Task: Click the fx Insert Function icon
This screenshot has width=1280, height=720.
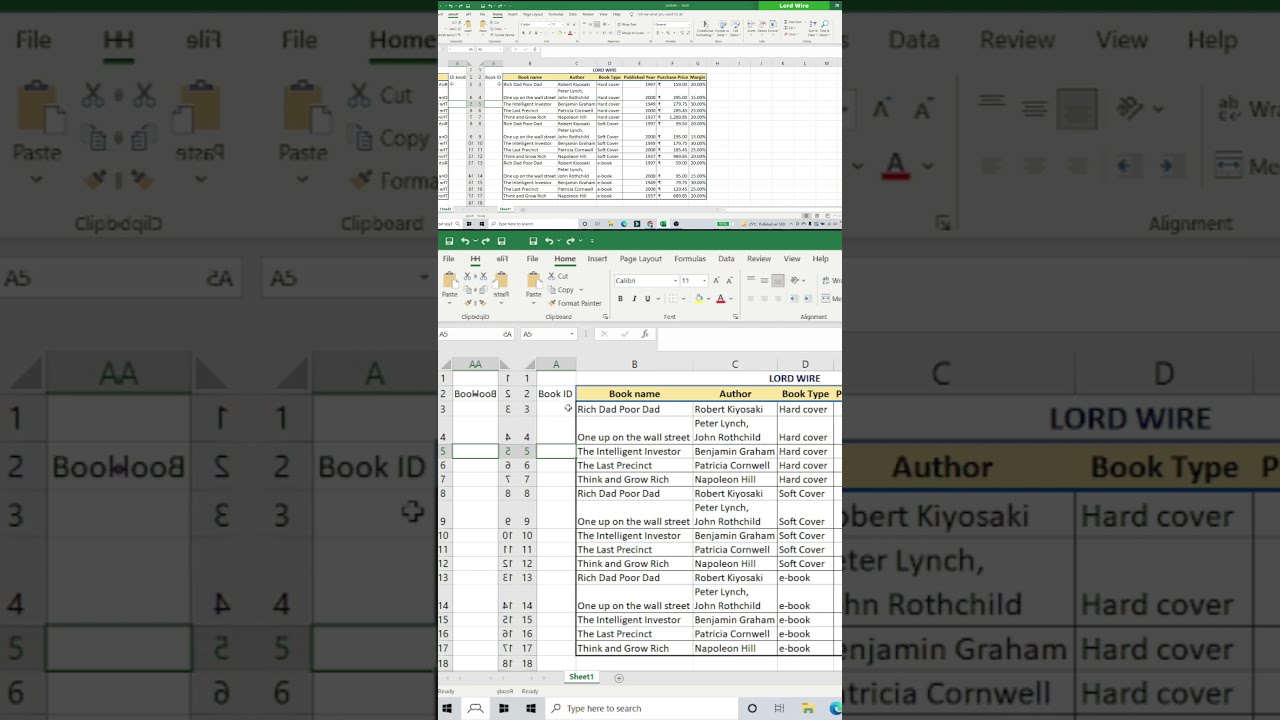Action: [645, 334]
